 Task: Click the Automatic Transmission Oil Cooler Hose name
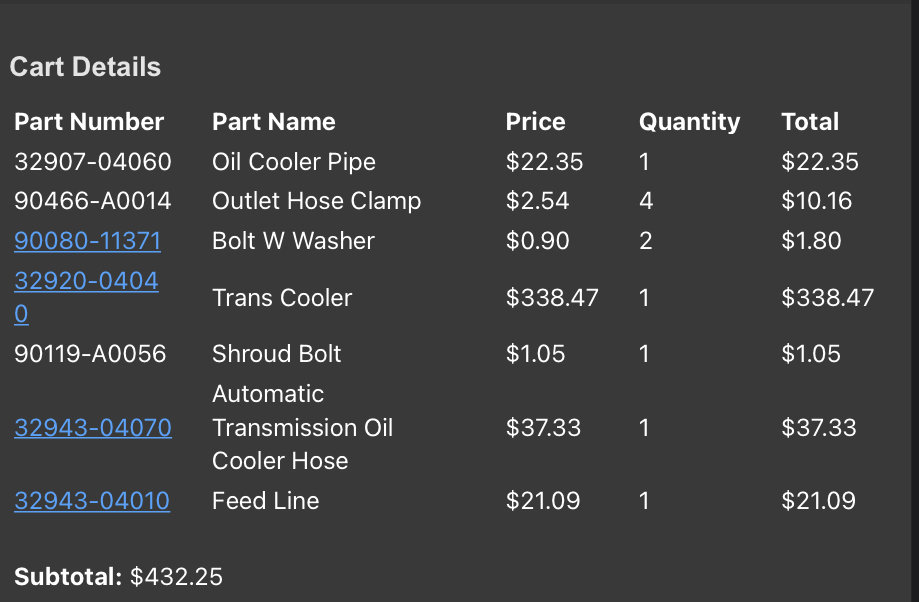pyautogui.click(x=302, y=427)
